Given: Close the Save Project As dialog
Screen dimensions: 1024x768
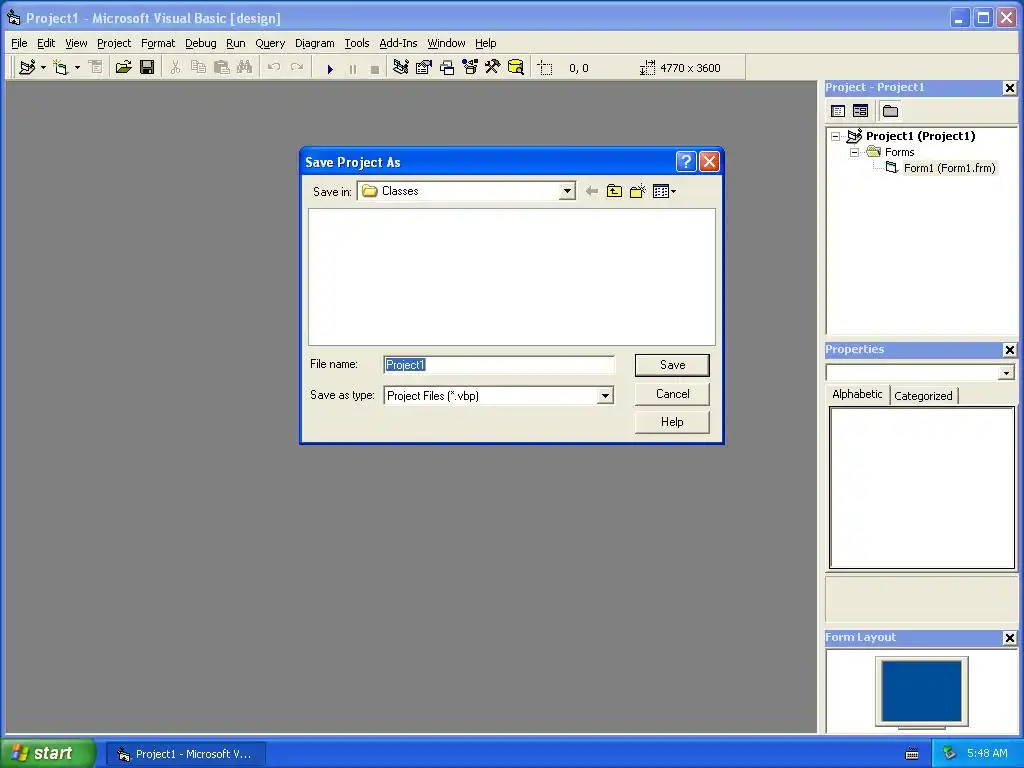Looking at the screenshot, I should [x=709, y=161].
